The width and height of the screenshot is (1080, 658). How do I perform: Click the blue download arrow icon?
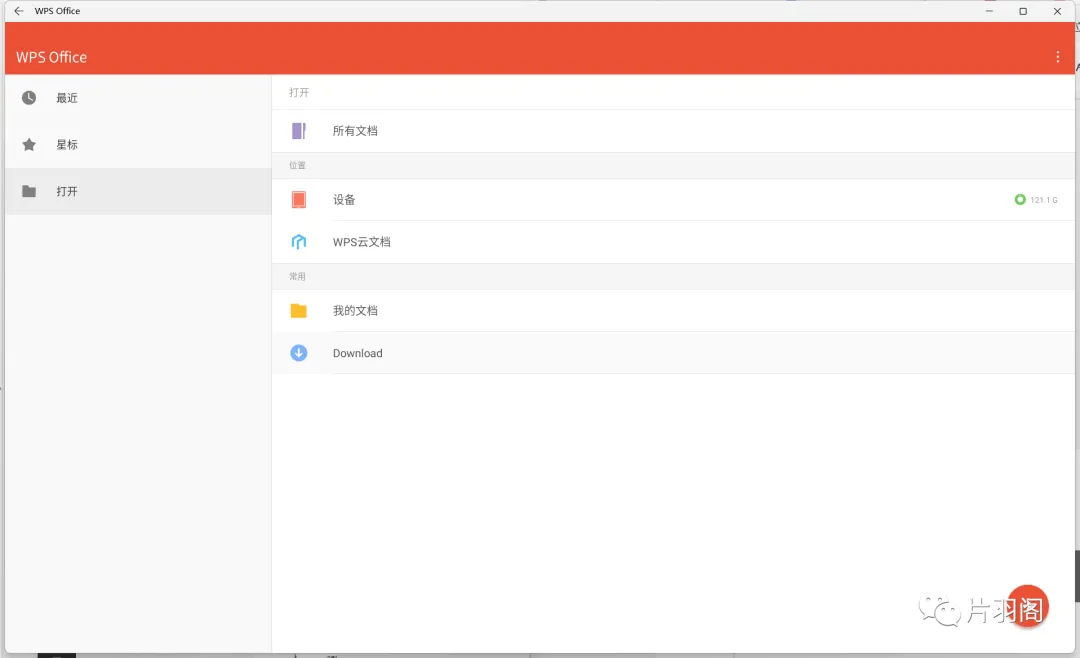(x=298, y=353)
